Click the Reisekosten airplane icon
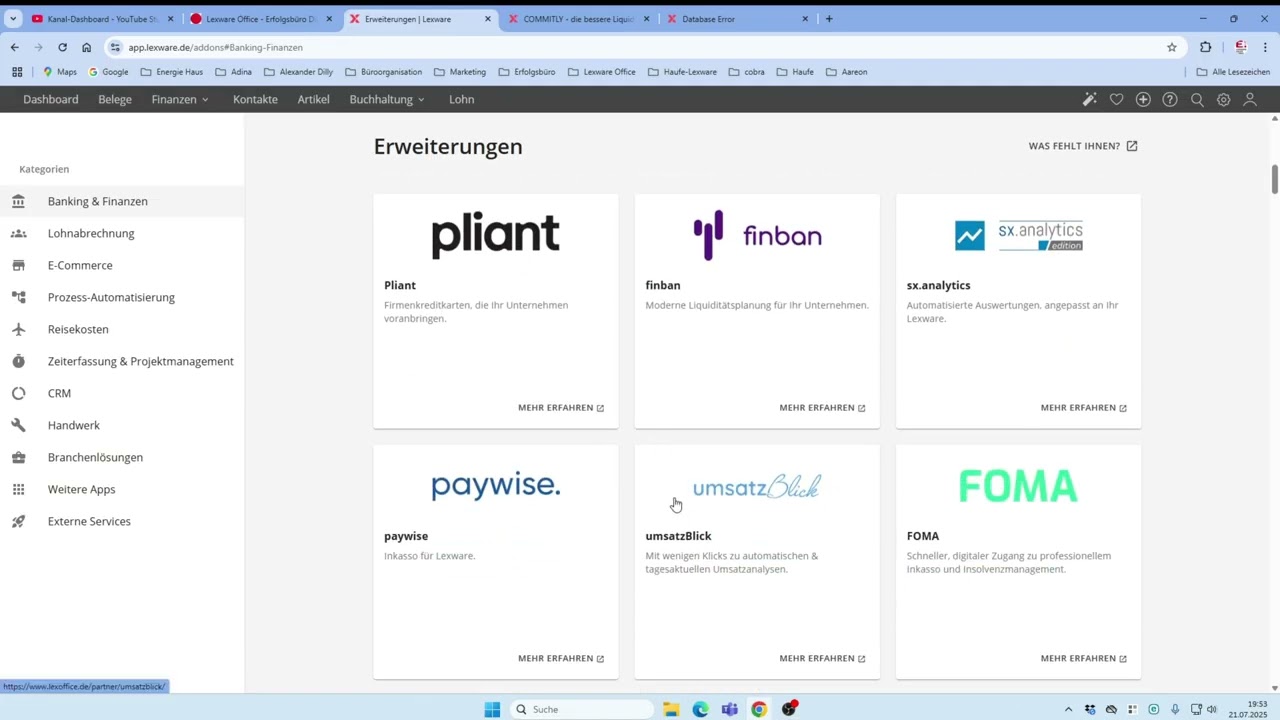Image resolution: width=1280 pixels, height=720 pixels. tap(18, 329)
